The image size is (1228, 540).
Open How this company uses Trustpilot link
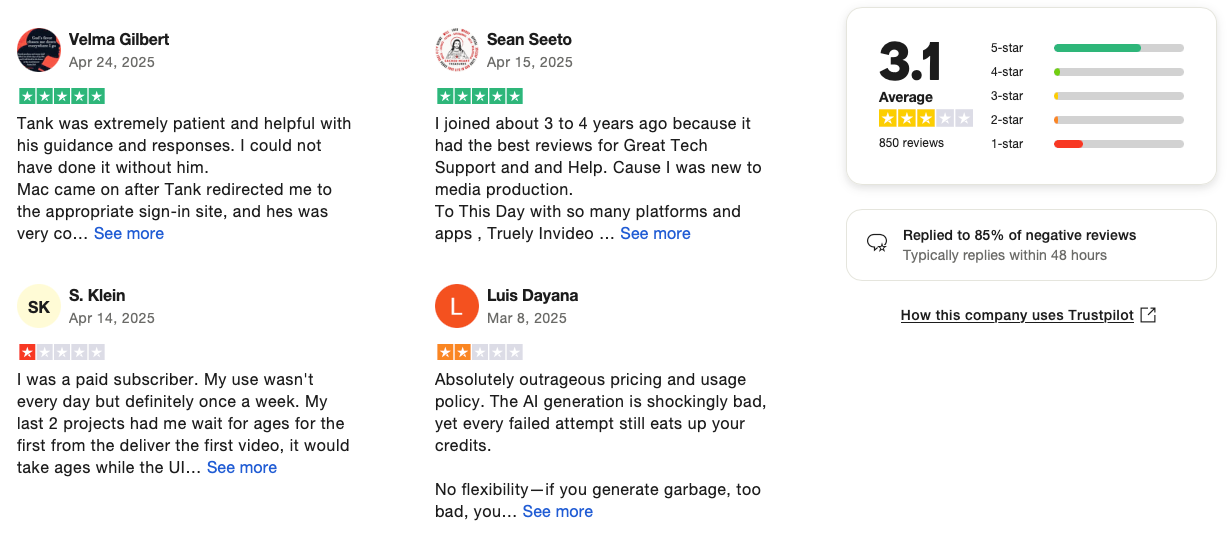pos(1017,315)
